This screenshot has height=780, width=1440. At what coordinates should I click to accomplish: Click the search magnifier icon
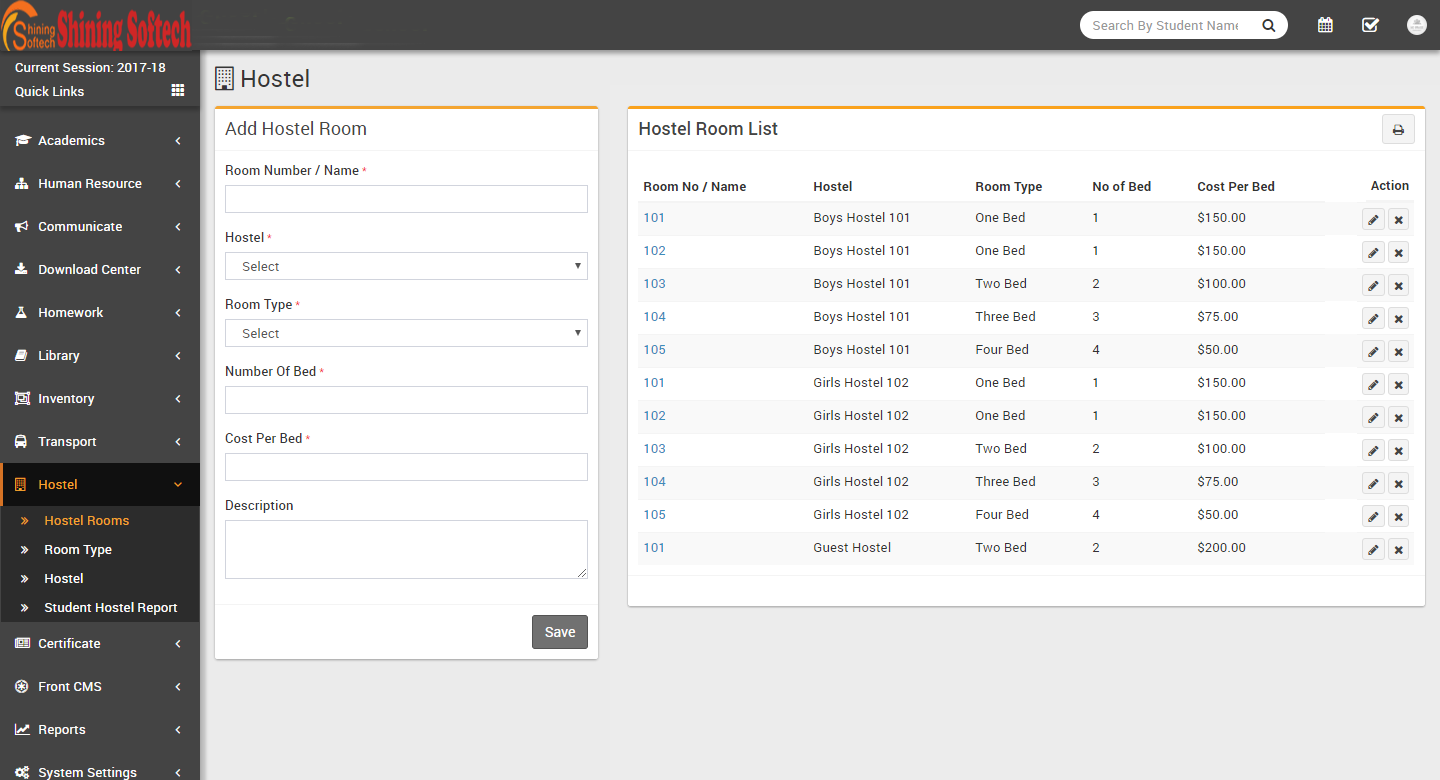point(1268,25)
